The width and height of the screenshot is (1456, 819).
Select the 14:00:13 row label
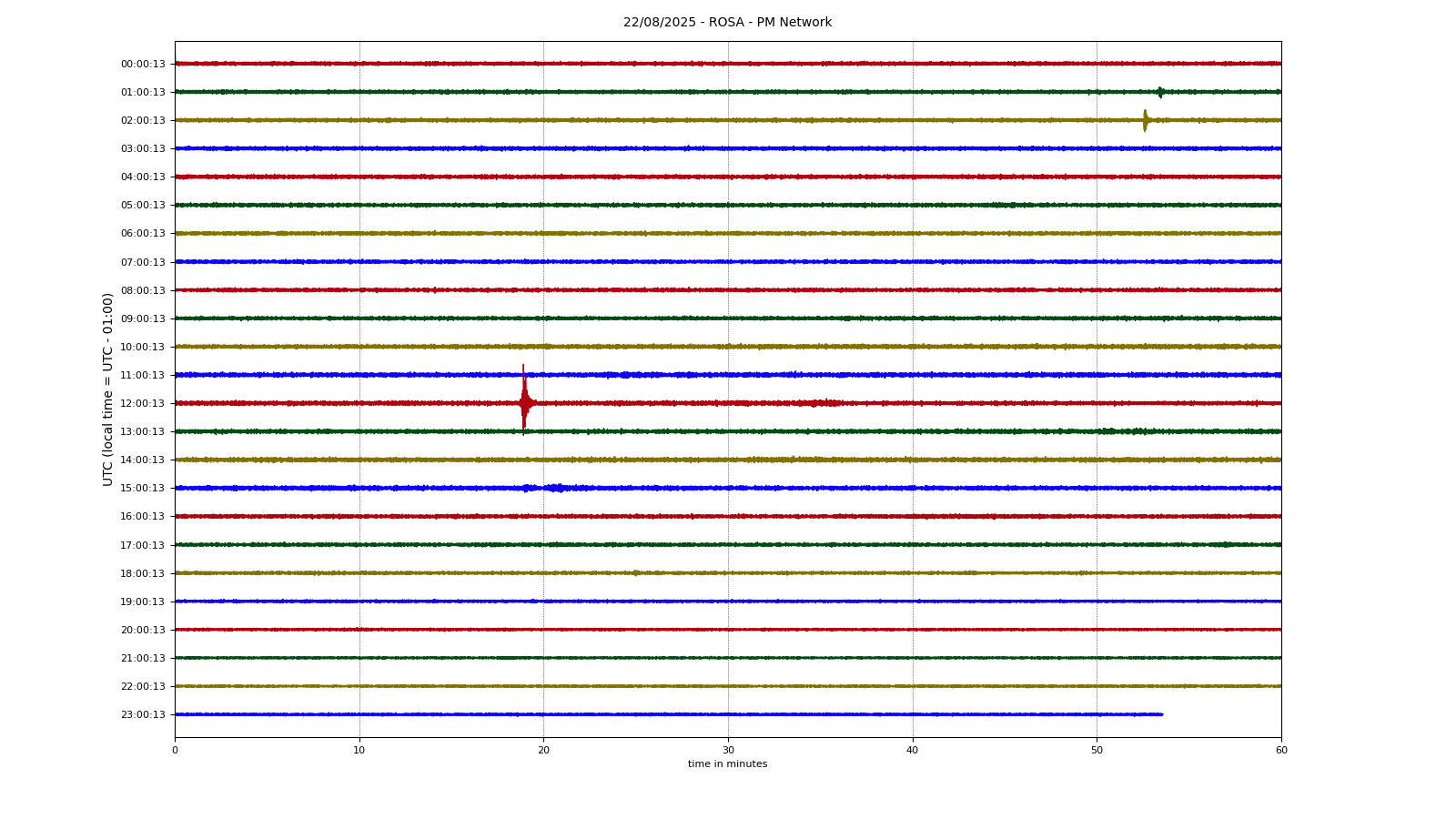[x=143, y=460]
